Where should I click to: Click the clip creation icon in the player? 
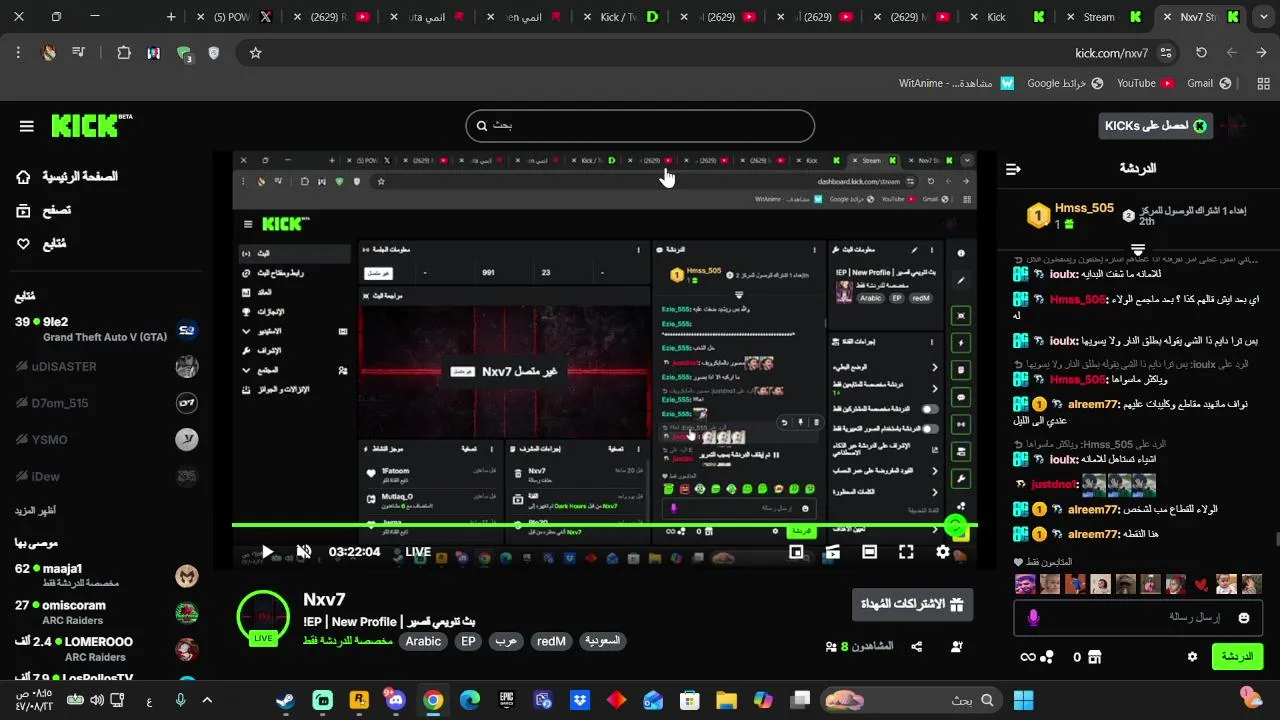(x=832, y=552)
